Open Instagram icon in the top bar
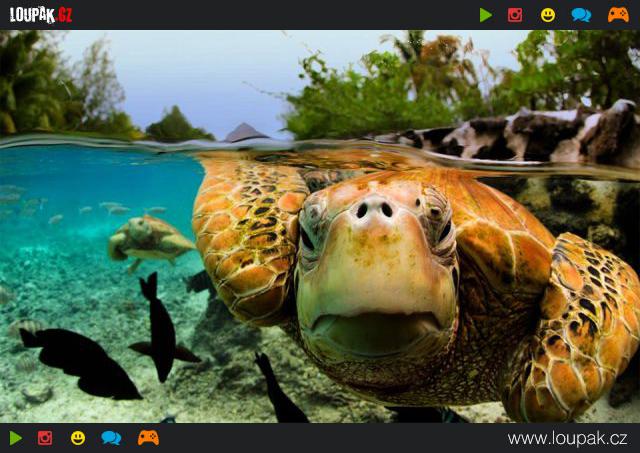 coord(515,15)
